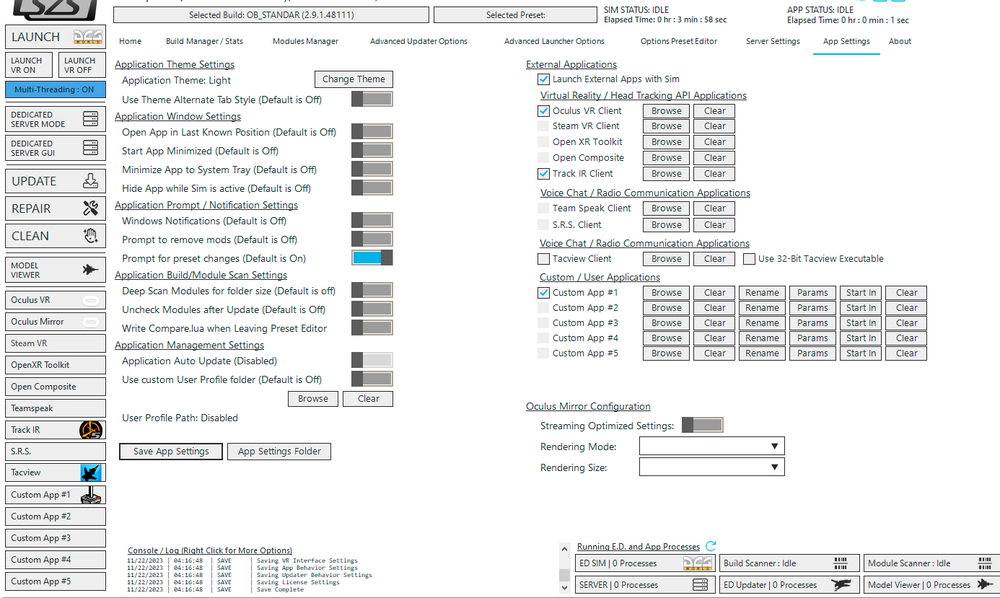Image resolution: width=1000 pixels, height=598 pixels.
Task: Open the Modules Manager tab
Action: pos(305,41)
